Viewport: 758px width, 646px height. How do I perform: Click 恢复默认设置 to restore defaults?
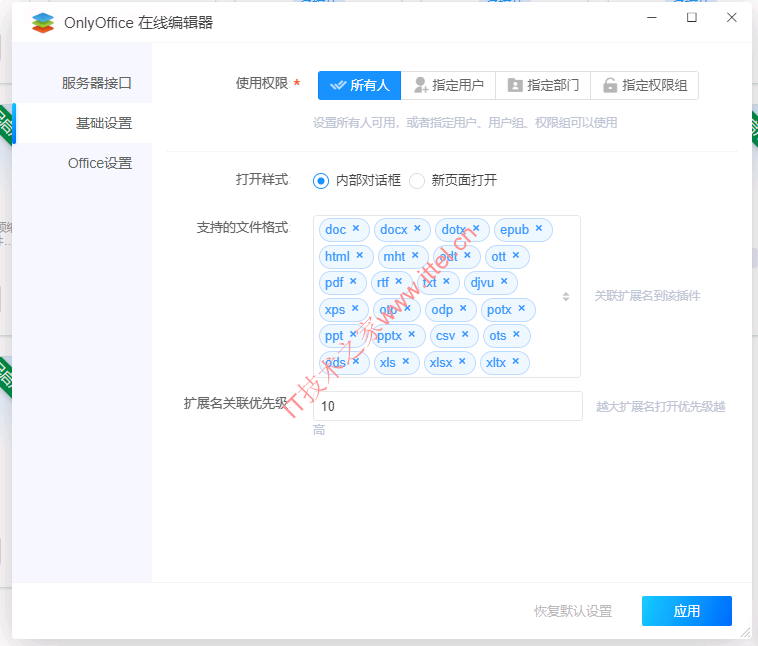[573, 611]
